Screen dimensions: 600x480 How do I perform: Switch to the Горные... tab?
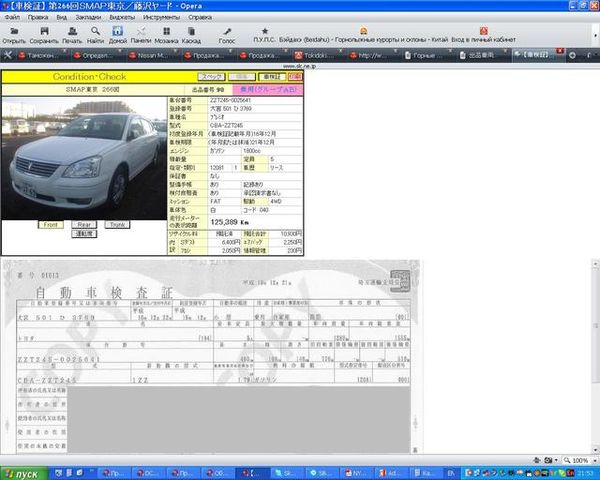pyautogui.click(x=430, y=55)
